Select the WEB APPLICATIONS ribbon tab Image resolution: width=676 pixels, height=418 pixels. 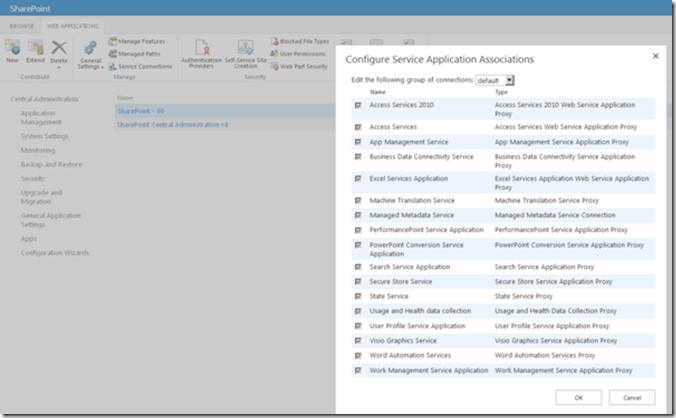tap(72, 26)
